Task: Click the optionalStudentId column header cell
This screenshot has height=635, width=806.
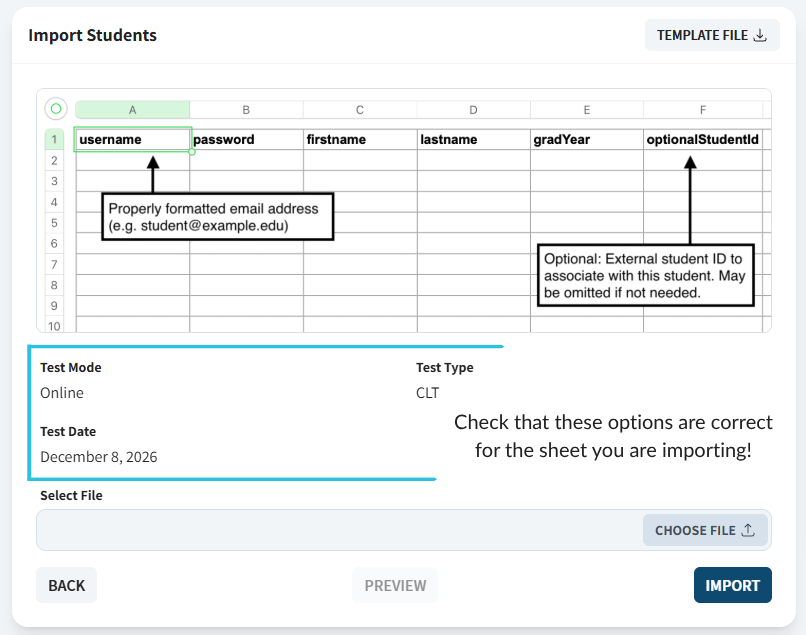Action: [x=703, y=139]
